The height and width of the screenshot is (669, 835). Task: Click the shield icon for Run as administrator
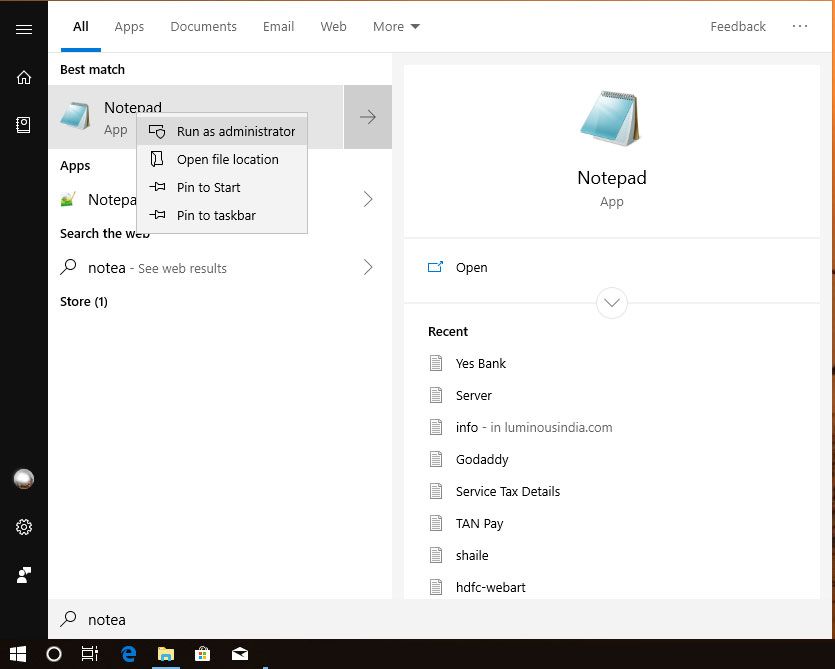click(157, 131)
